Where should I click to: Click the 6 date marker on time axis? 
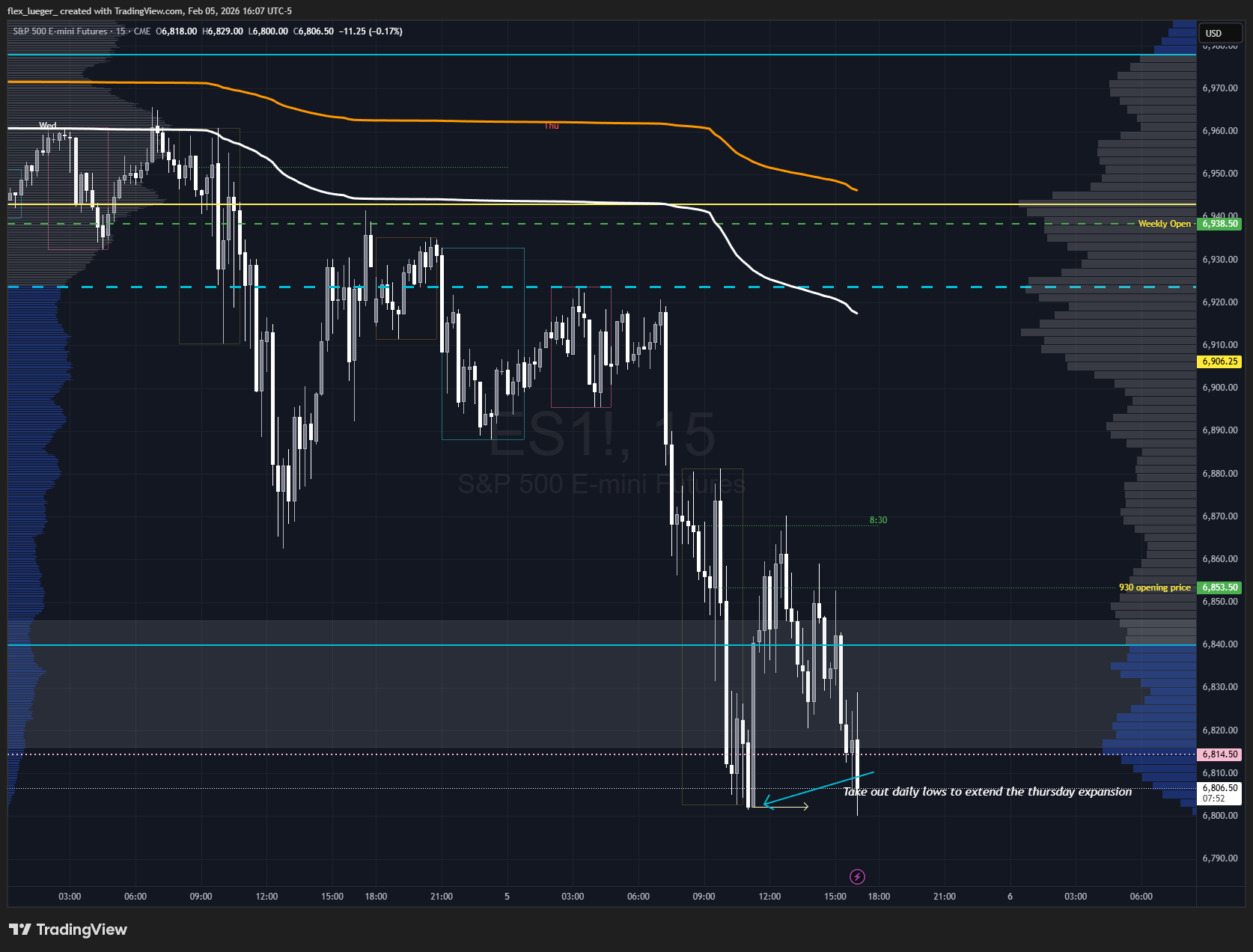click(1010, 897)
